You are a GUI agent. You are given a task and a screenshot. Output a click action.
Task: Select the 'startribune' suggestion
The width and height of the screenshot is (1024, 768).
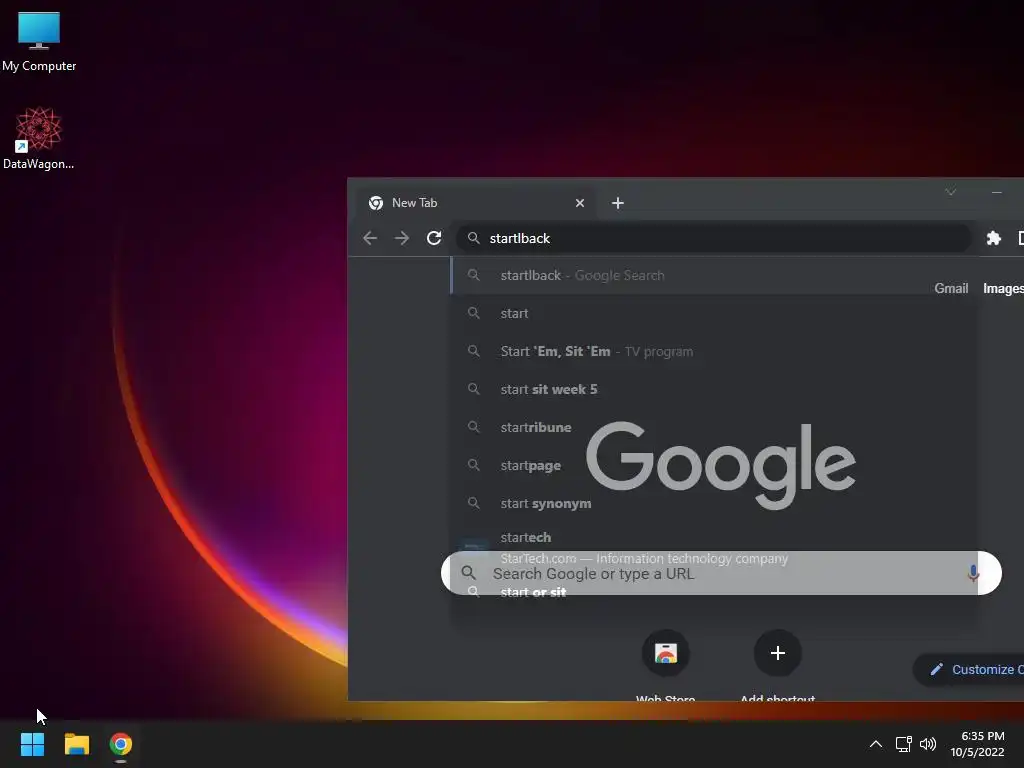tap(714, 427)
